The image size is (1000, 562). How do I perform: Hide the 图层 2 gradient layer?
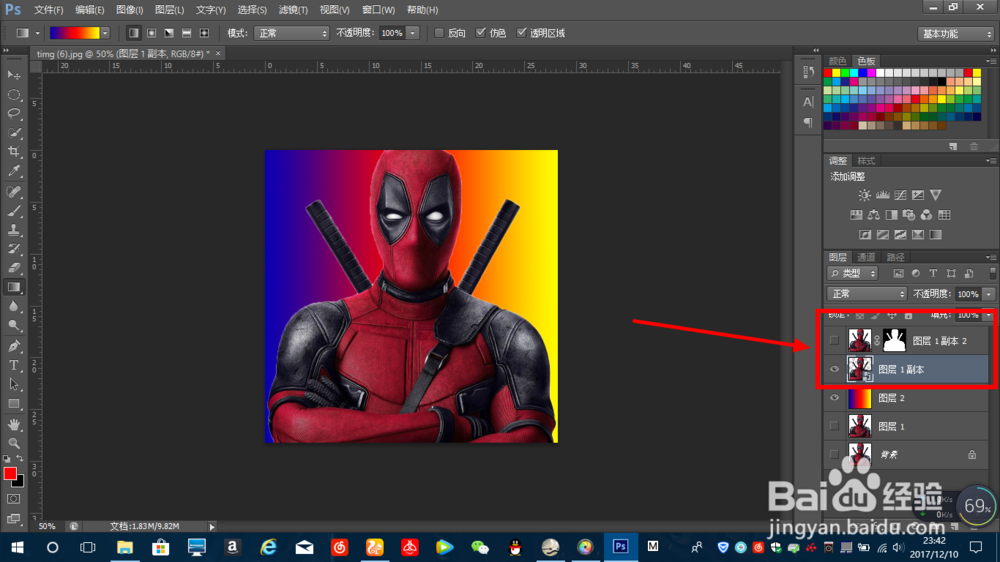pyautogui.click(x=835, y=398)
